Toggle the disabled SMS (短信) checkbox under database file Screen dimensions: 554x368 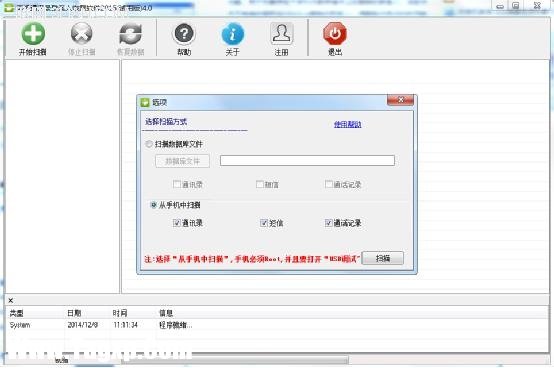[x=260, y=184]
